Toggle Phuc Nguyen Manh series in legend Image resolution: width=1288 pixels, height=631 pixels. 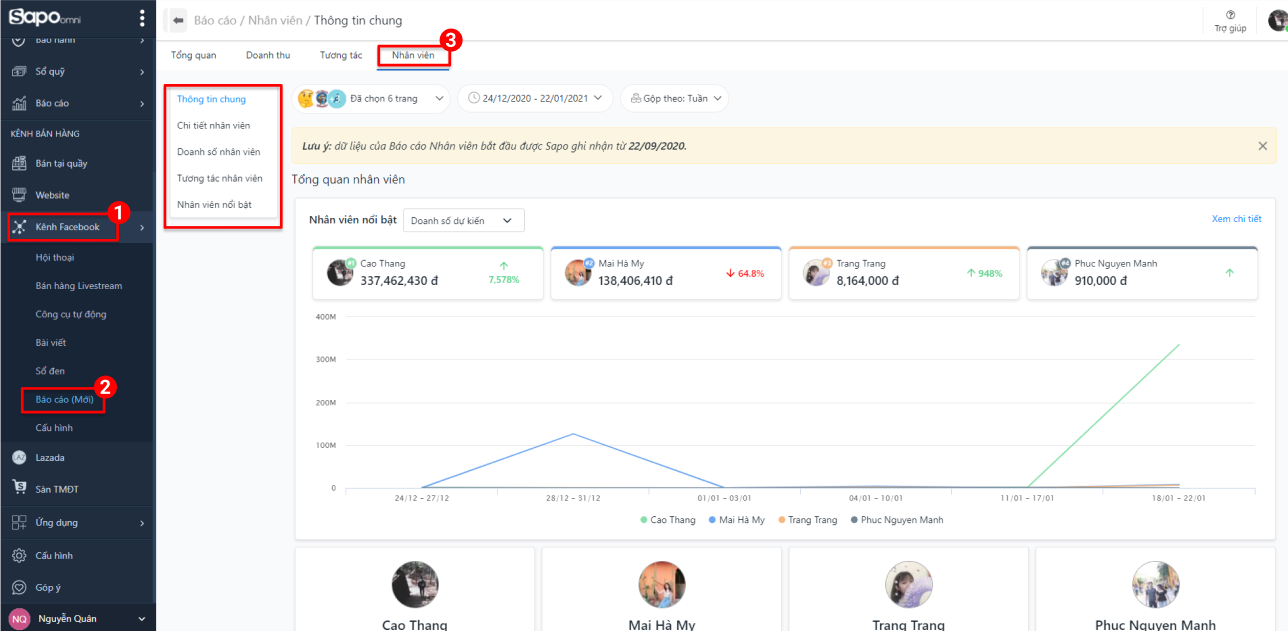[x=896, y=520]
